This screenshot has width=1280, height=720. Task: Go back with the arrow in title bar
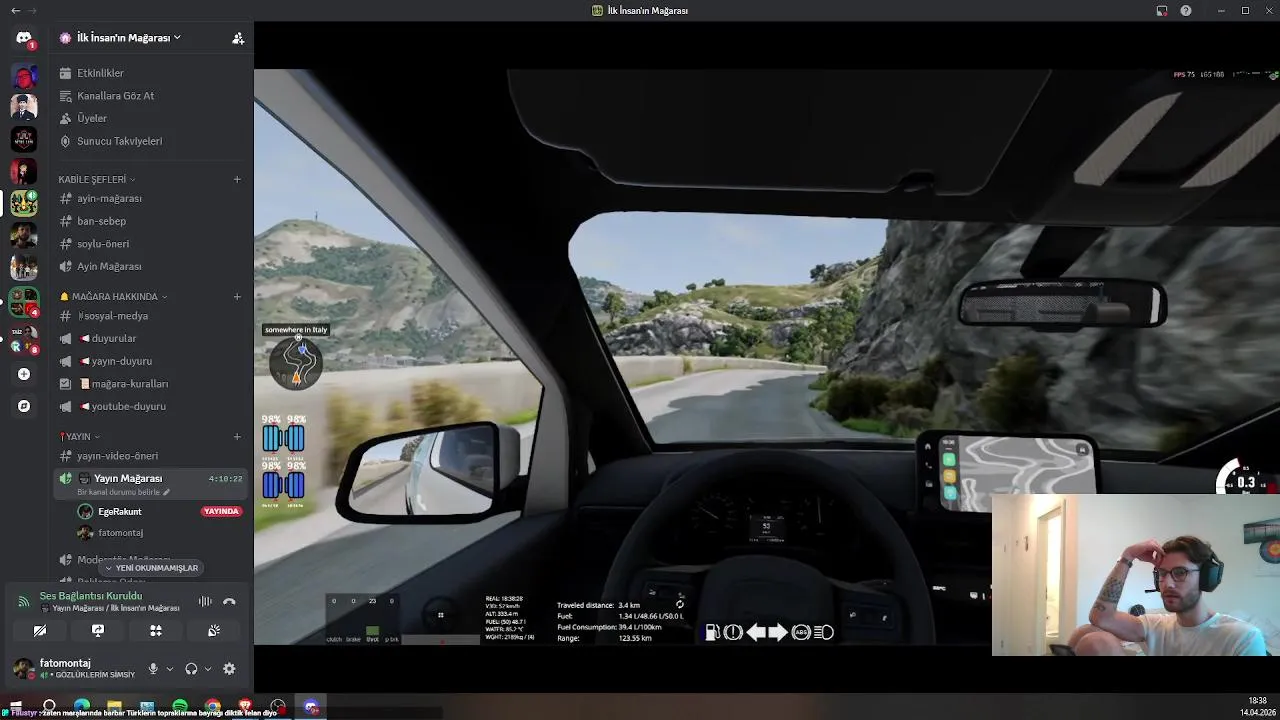click(x=15, y=10)
